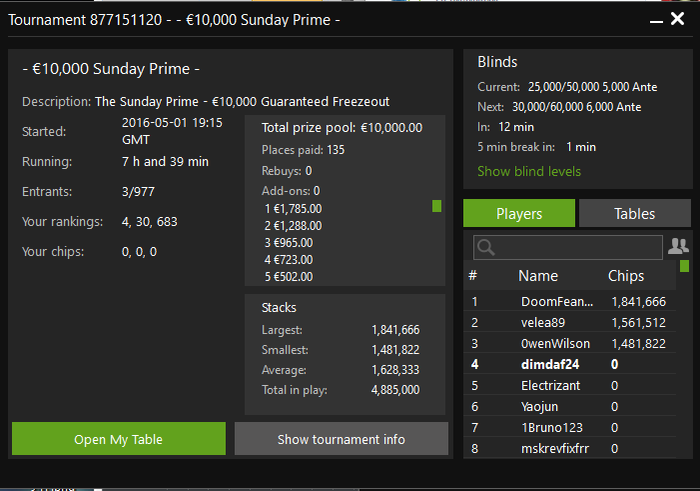Viewport: 700px width, 491px height.
Task: Click the magnifier icon in player search
Action: pos(485,247)
